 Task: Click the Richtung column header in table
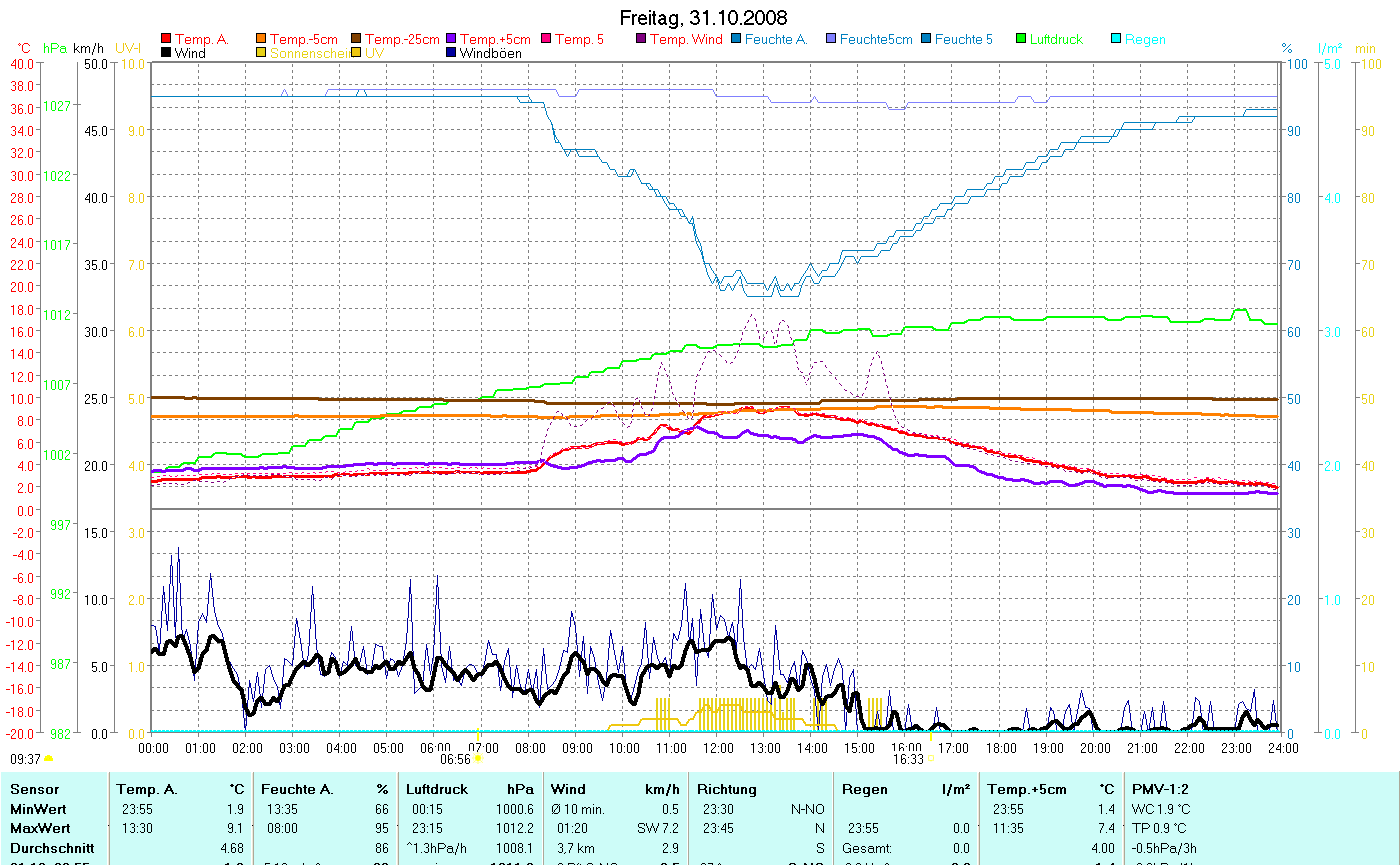pyautogui.click(x=726, y=789)
